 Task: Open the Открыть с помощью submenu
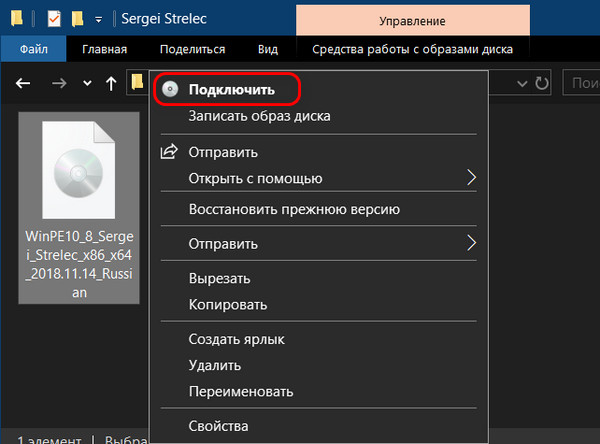319,178
